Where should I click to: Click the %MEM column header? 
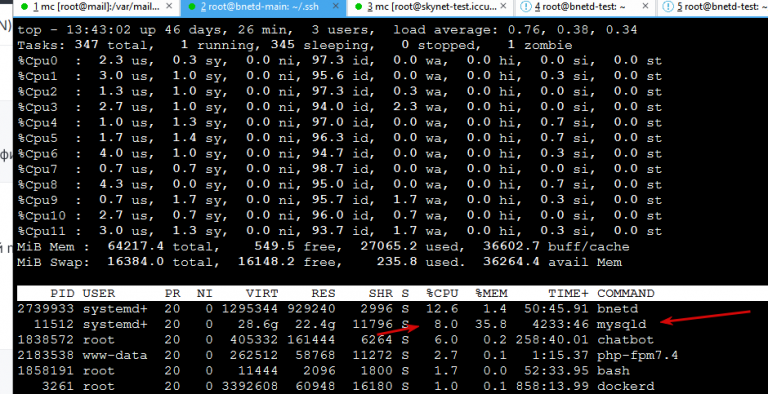tap(491, 294)
